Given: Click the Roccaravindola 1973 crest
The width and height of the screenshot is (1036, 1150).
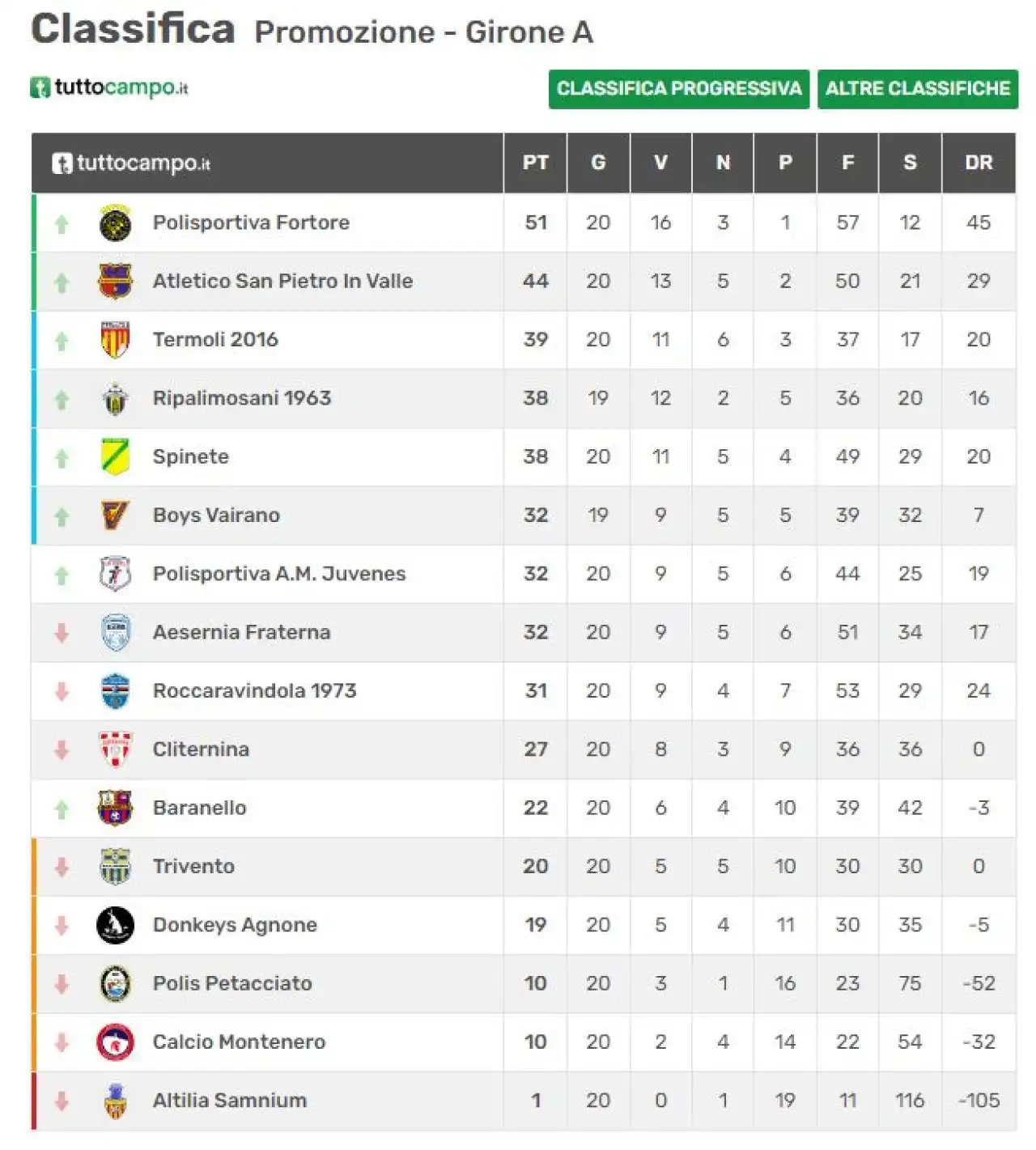Looking at the screenshot, I should 115,691.
